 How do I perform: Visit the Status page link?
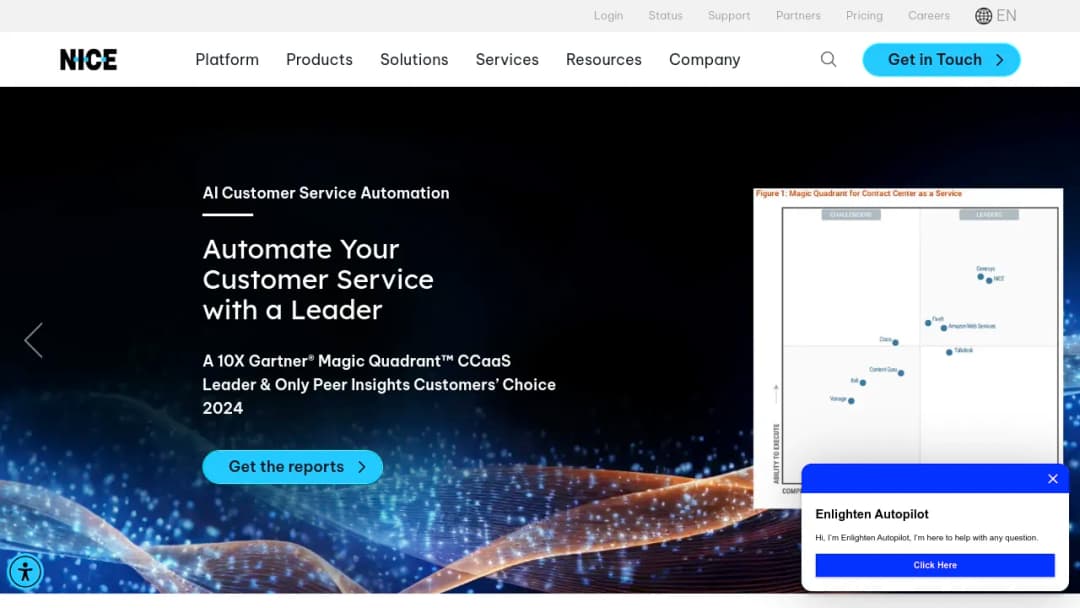[x=665, y=15]
